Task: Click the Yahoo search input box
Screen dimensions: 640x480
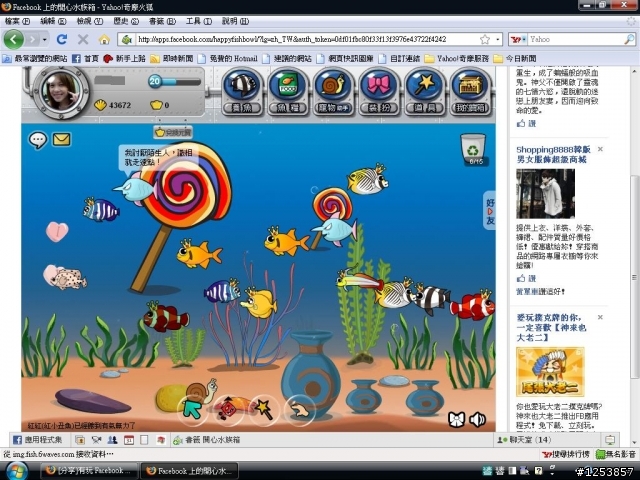Action: pos(576,39)
